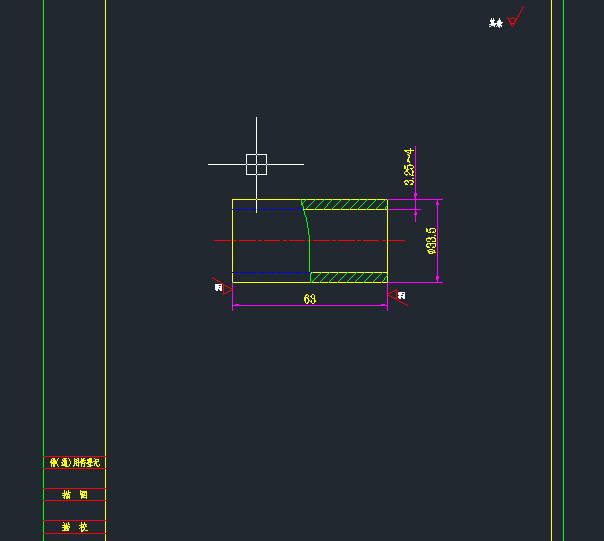The image size is (604, 541).
Task: Select the 3.25~4 wall thickness dimension text
Action: point(409,166)
